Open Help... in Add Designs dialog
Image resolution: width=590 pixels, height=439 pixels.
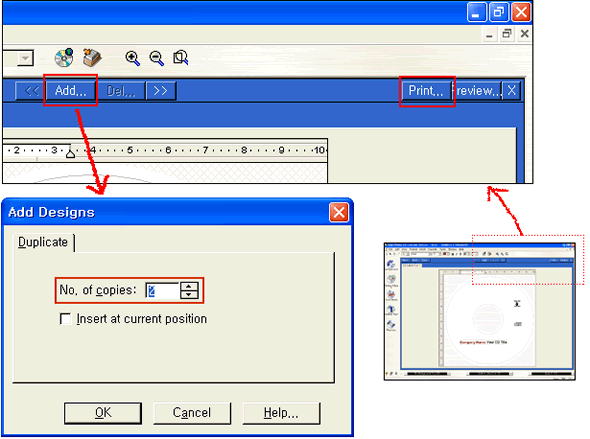coord(281,413)
